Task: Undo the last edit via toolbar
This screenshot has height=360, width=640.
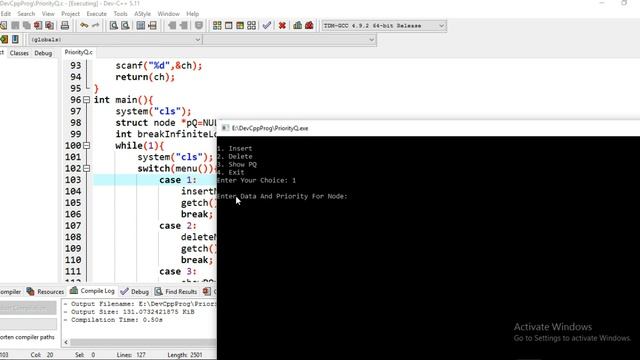Action: tap(84, 25)
